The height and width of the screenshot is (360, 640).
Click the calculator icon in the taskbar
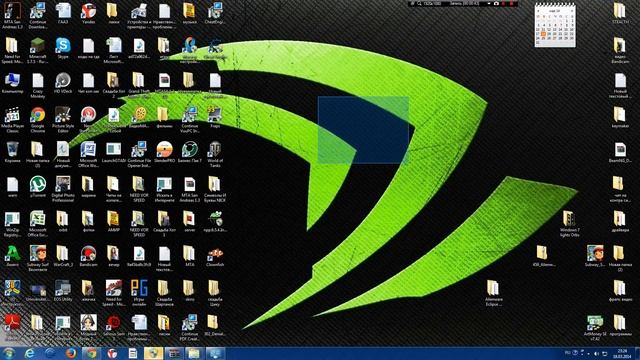pyautogui.click(x=133, y=353)
